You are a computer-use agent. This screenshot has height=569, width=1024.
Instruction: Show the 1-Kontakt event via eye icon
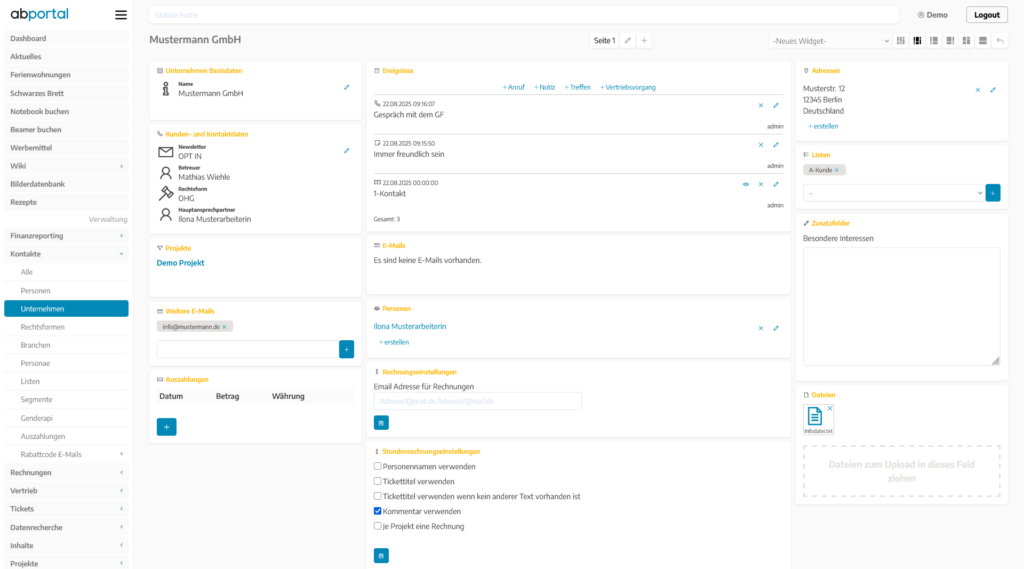click(745, 184)
